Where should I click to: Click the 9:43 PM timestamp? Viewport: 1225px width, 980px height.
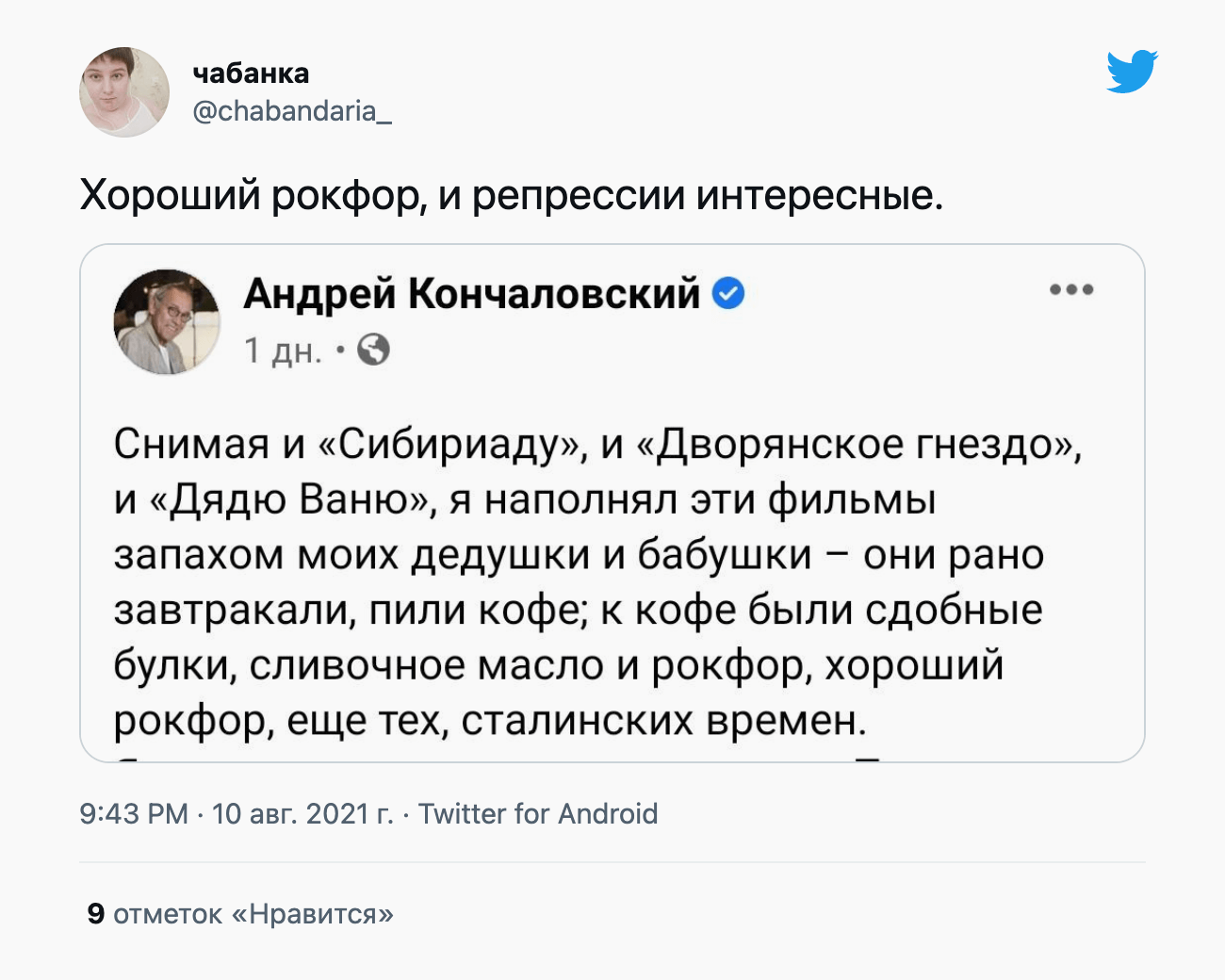pos(134,813)
